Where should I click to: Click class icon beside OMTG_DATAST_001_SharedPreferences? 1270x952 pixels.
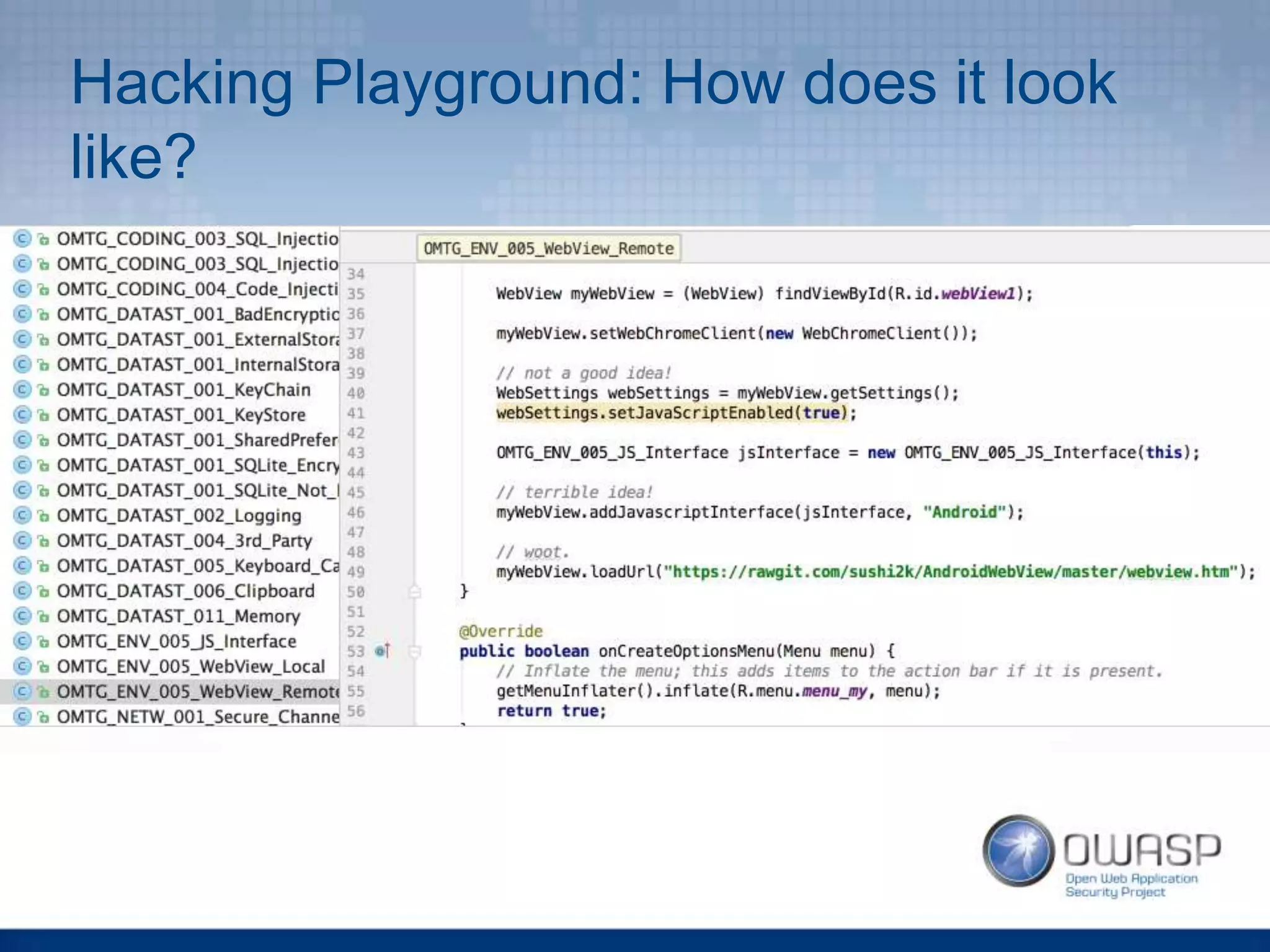pos(22,440)
